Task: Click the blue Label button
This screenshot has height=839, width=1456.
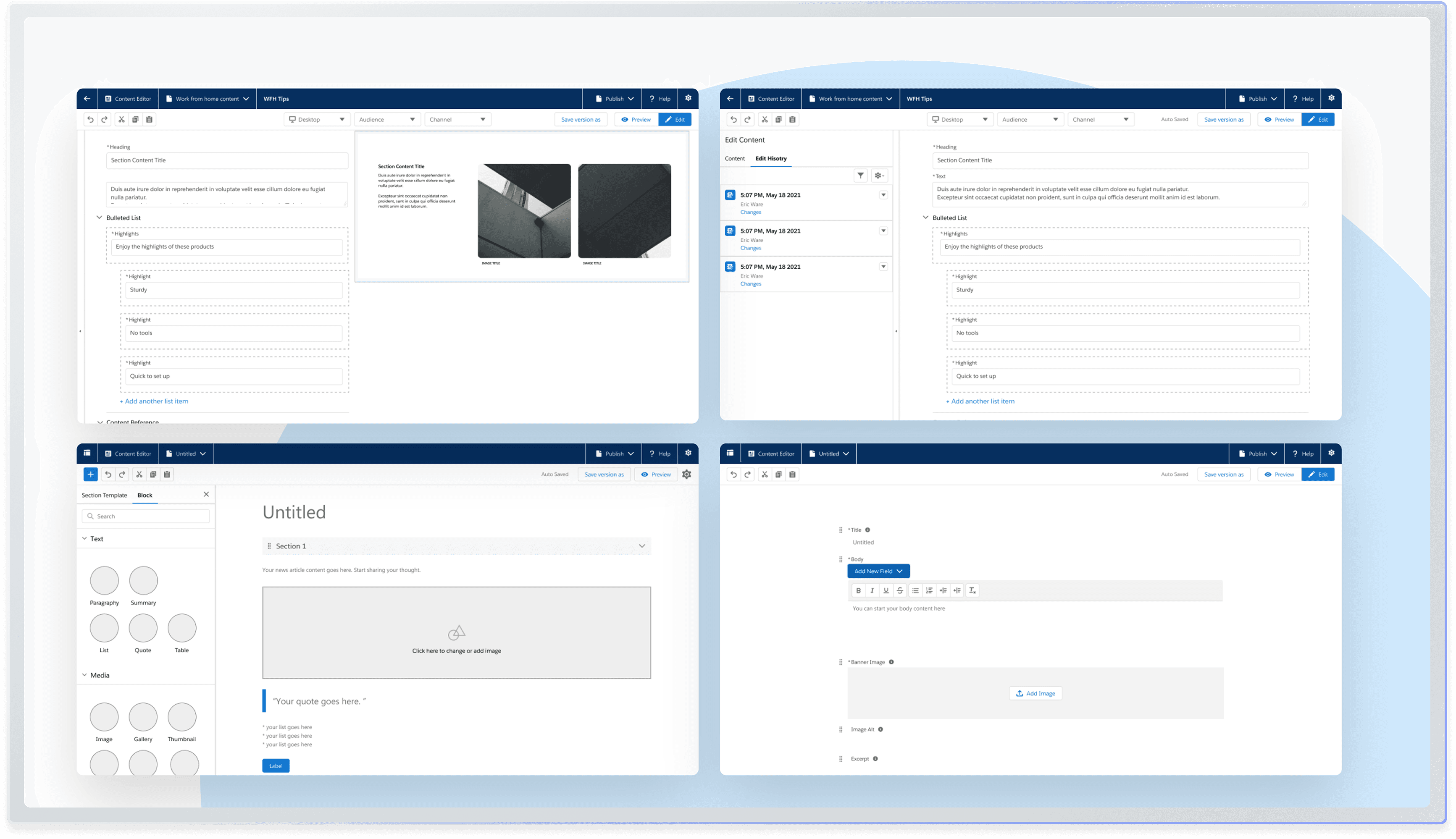Action: coord(276,766)
